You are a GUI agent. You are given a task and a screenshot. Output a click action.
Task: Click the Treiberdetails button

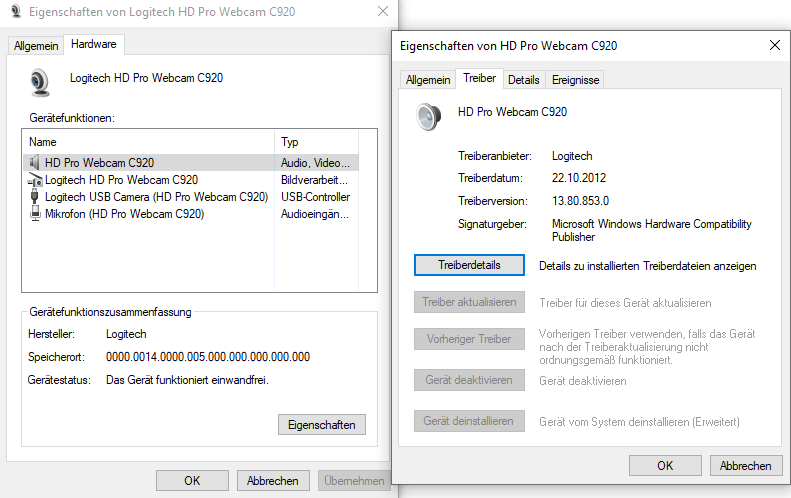pyautogui.click(x=469, y=265)
